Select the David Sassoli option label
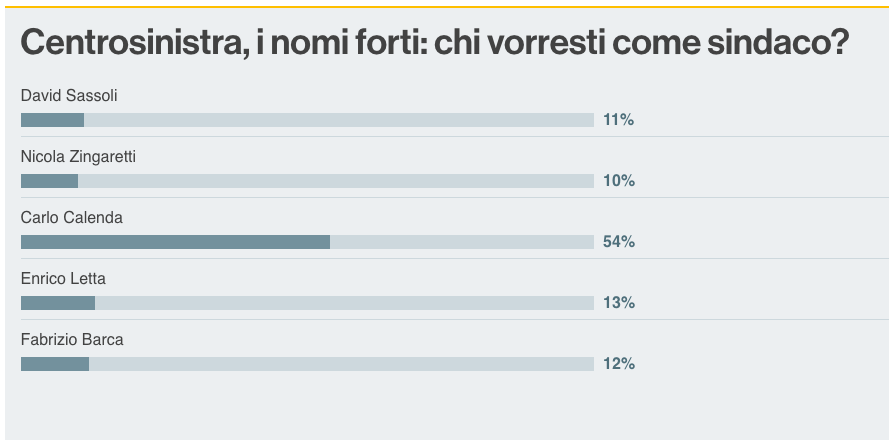 69,96
